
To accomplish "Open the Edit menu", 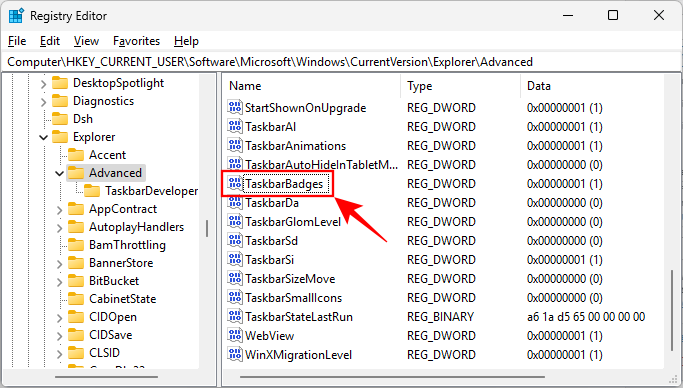I will [50, 41].
